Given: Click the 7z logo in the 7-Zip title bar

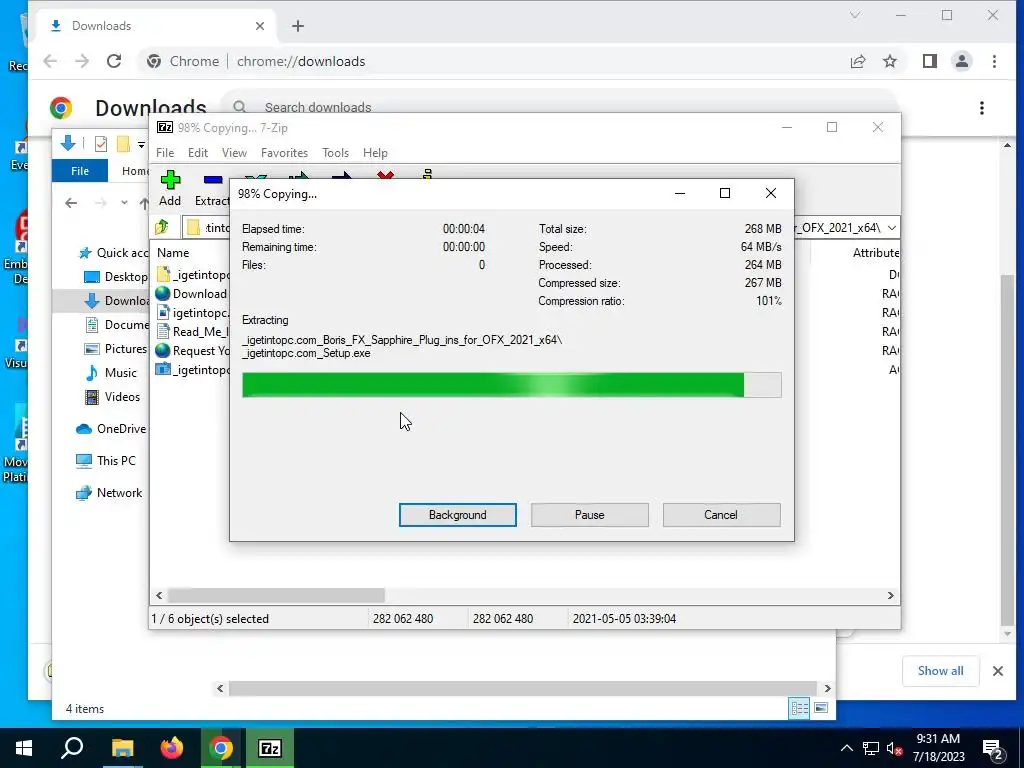Looking at the screenshot, I should (165, 127).
